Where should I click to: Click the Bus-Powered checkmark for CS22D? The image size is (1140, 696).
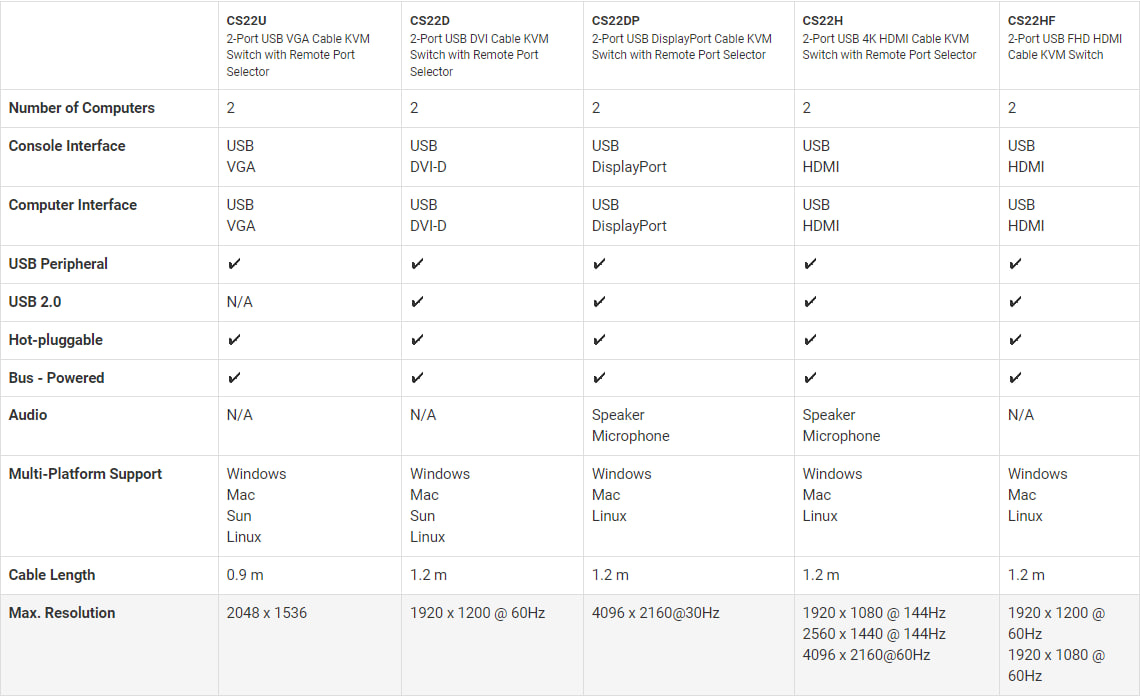point(417,377)
